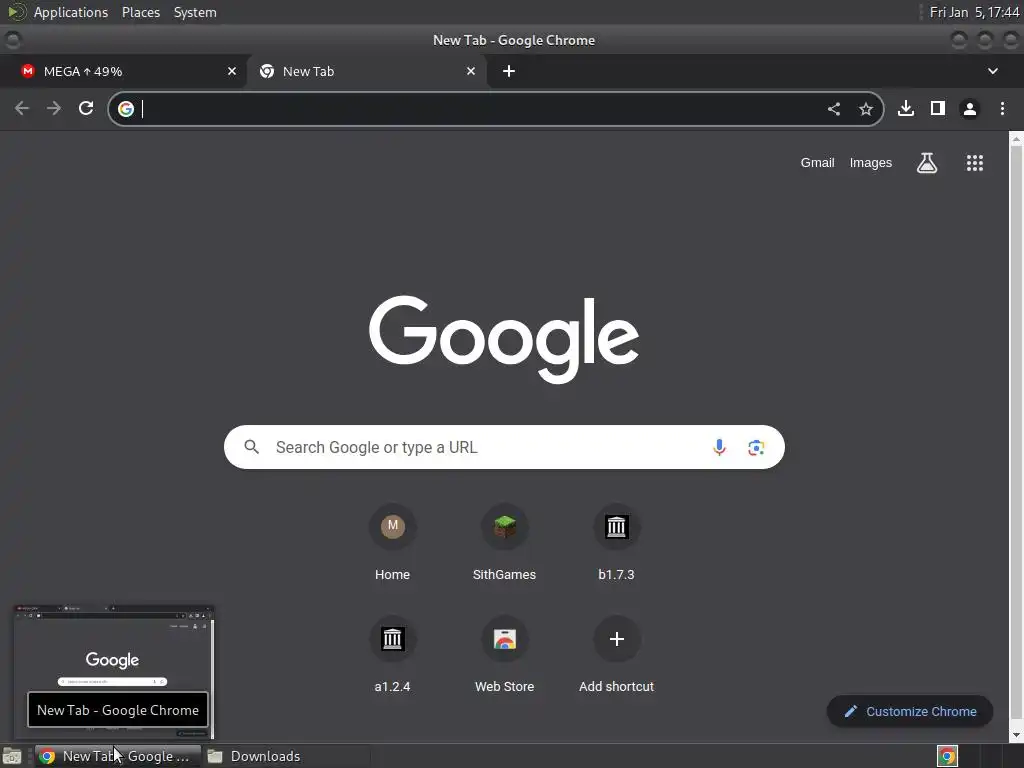The height and width of the screenshot is (768, 1024).
Task: Click the Search Google or type a URL box
Action: click(x=504, y=447)
